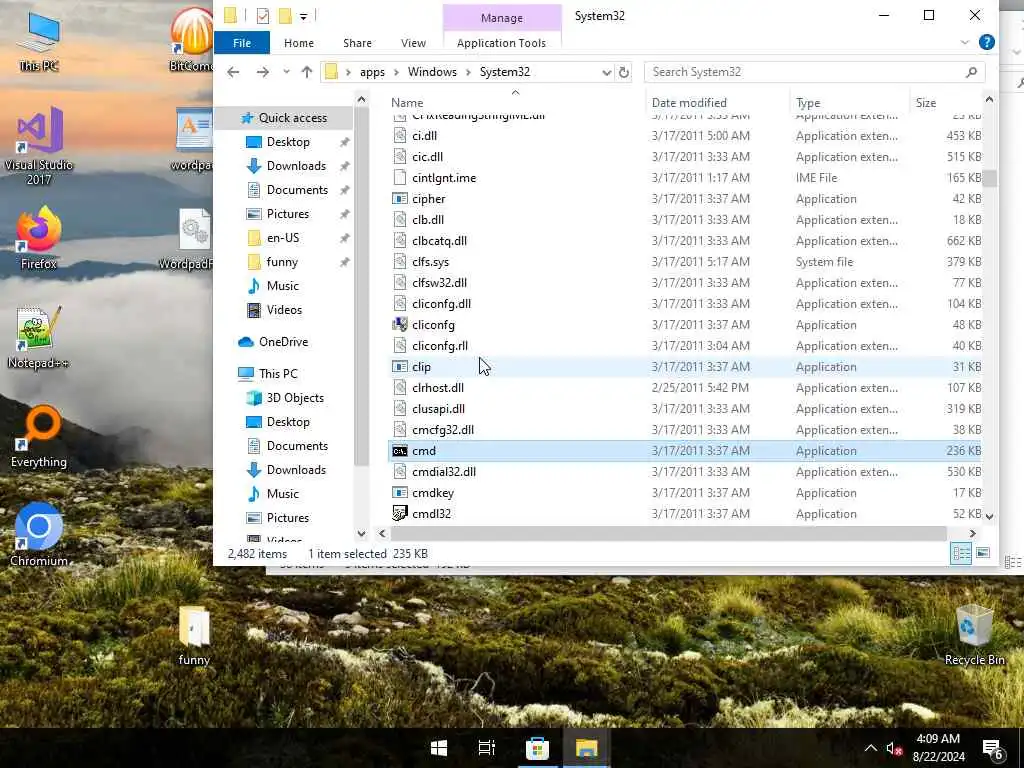
Task: Open address bar history dropdown
Action: pyautogui.click(x=607, y=72)
